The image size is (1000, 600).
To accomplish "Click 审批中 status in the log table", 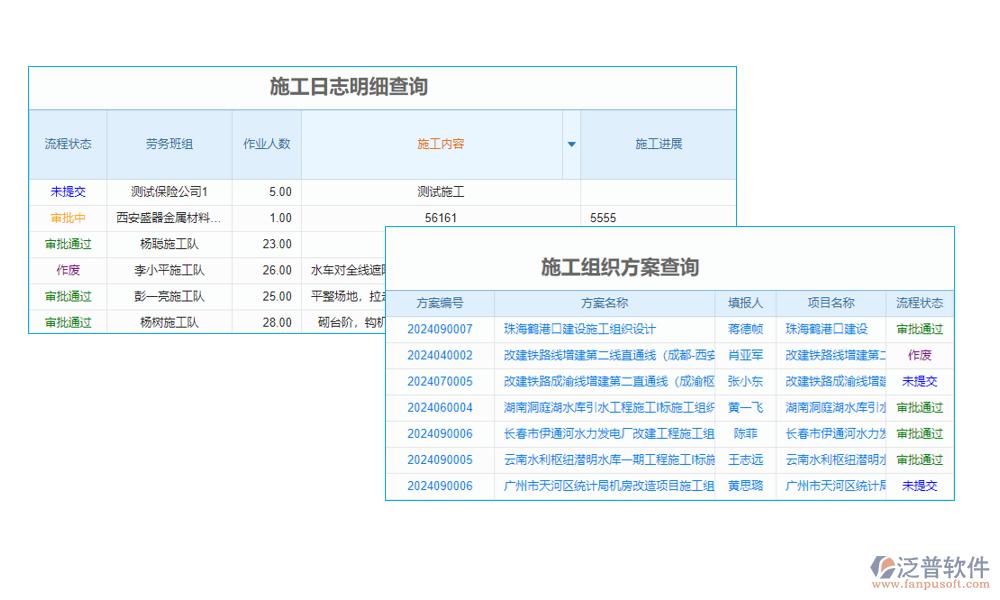I will (x=67, y=217).
